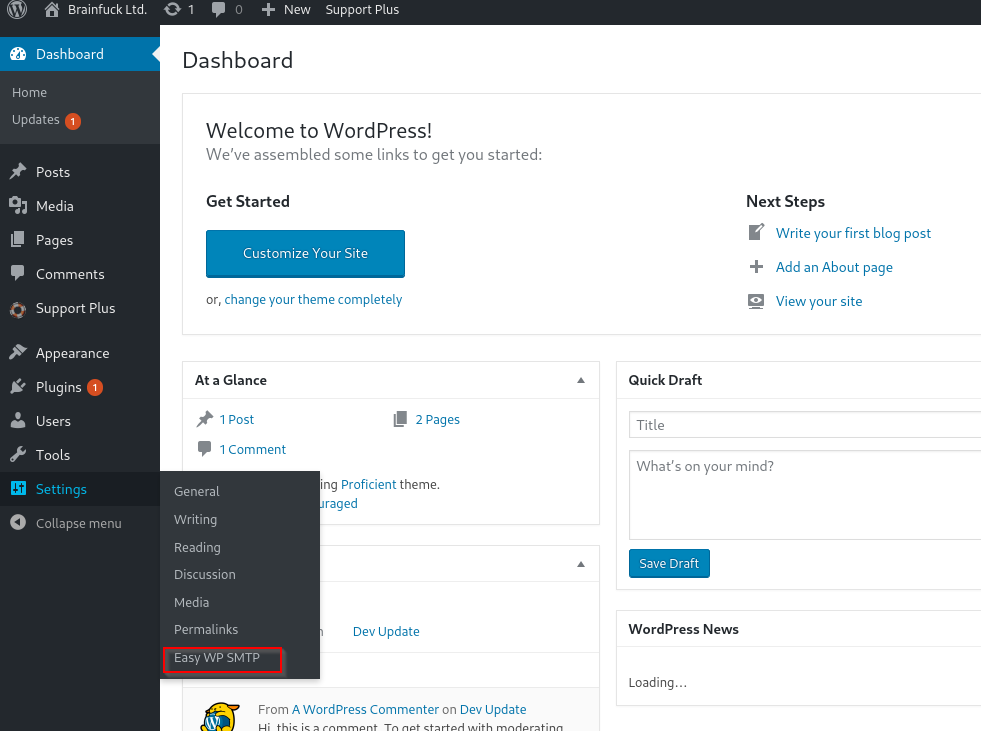Click the Customize Your Site button
981x731 pixels.
pyautogui.click(x=305, y=254)
